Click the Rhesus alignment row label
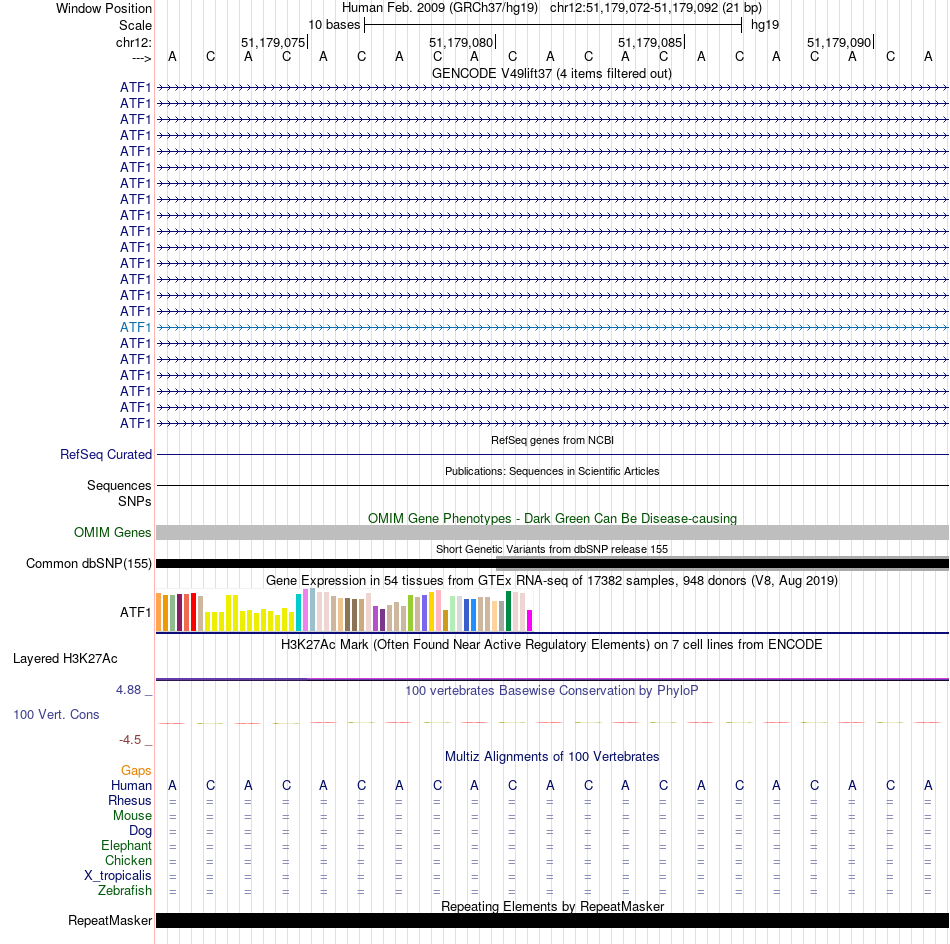950x944 pixels. [130, 800]
